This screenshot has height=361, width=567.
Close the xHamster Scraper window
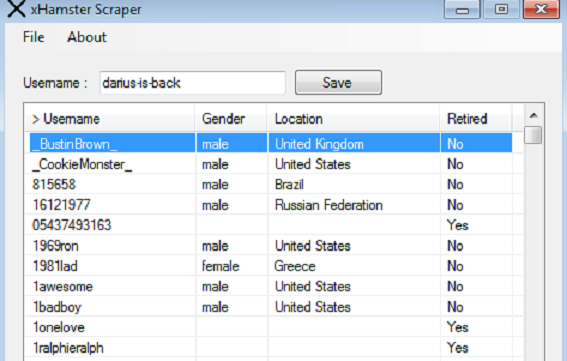541,9
